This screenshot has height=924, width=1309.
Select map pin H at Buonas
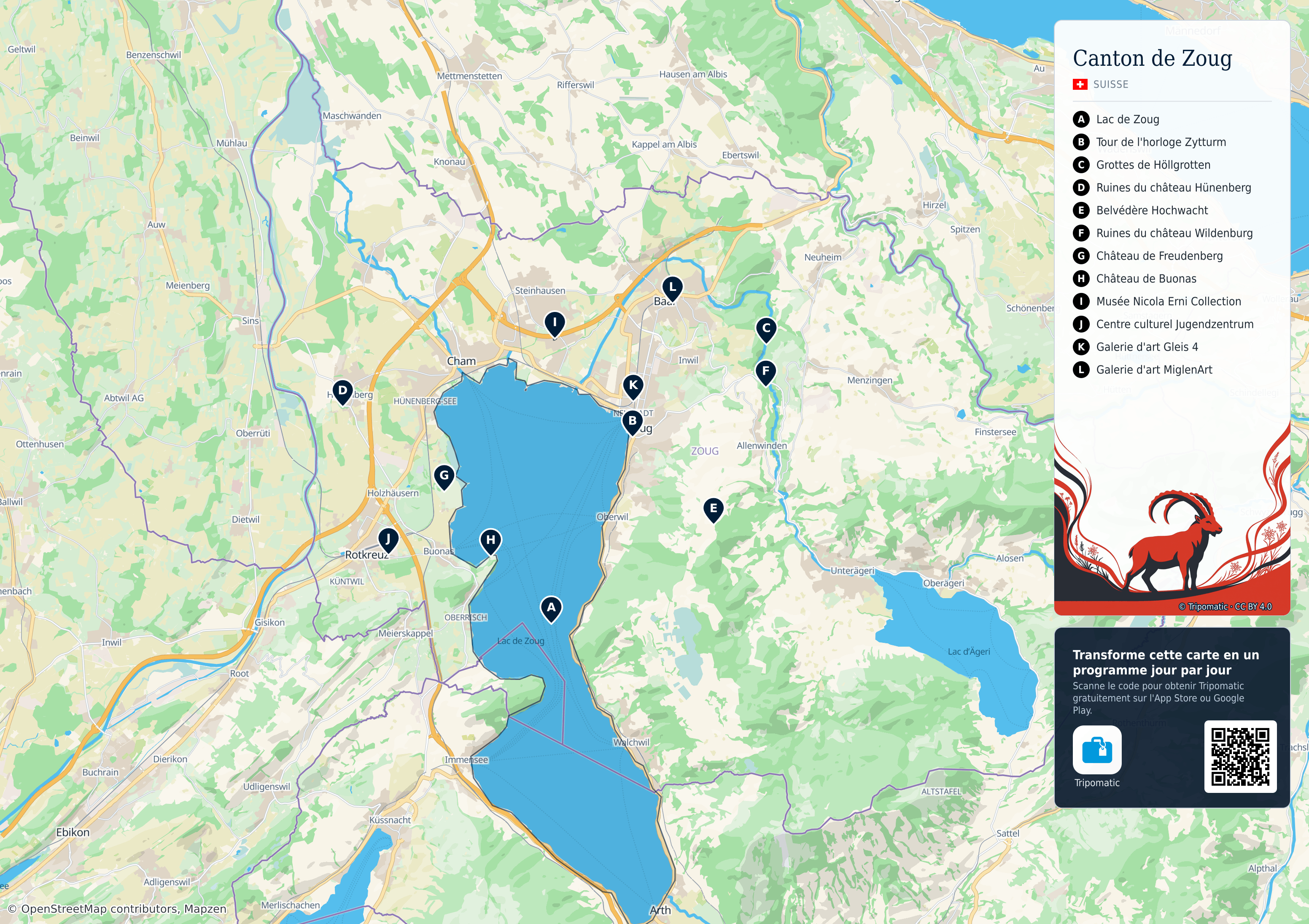491,542
